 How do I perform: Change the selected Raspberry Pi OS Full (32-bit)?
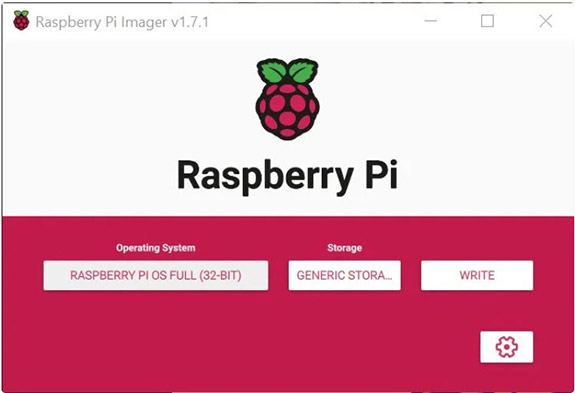point(155,275)
